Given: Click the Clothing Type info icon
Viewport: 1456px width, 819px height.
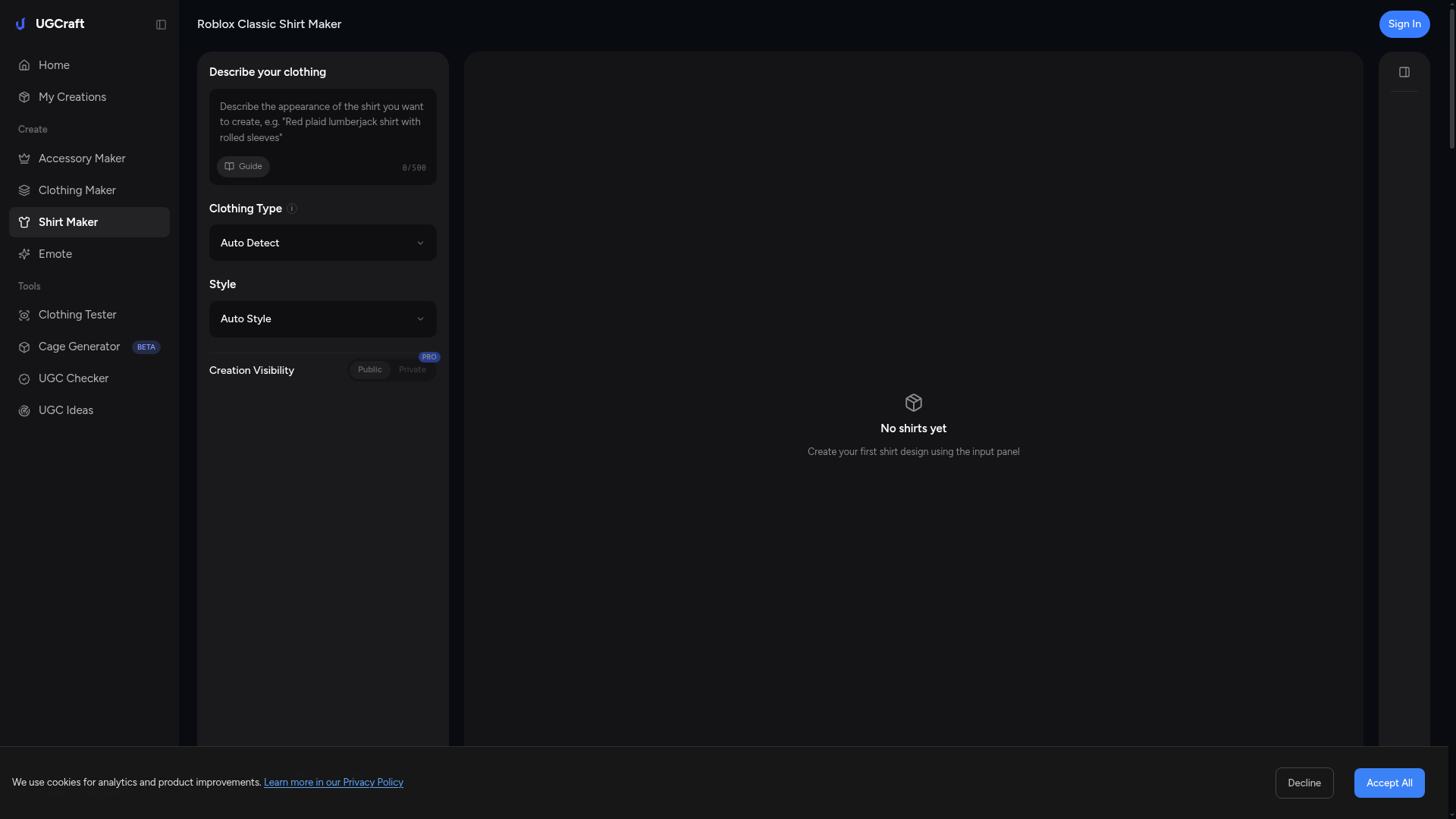Looking at the screenshot, I should click(292, 209).
